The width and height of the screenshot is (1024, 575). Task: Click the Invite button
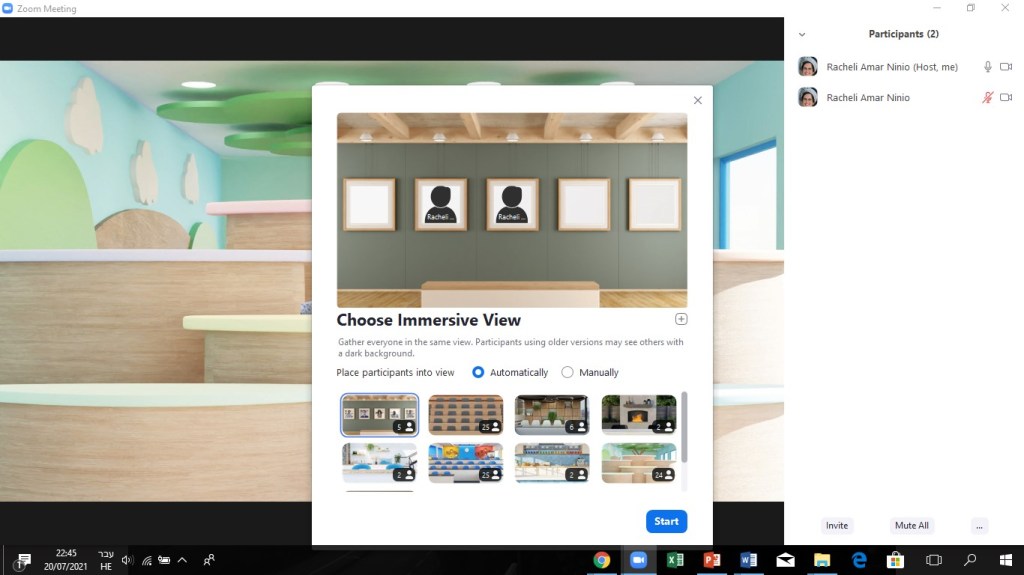click(837, 526)
